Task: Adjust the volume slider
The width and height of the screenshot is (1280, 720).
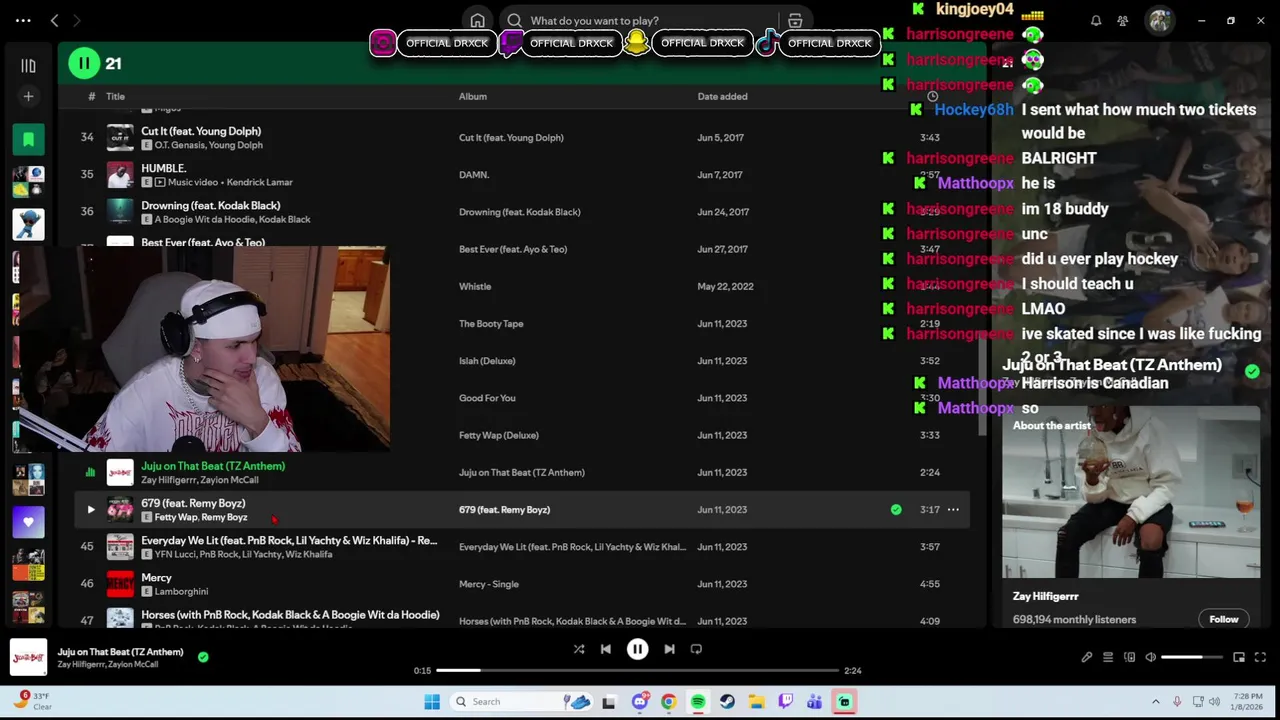Action: point(1193,657)
